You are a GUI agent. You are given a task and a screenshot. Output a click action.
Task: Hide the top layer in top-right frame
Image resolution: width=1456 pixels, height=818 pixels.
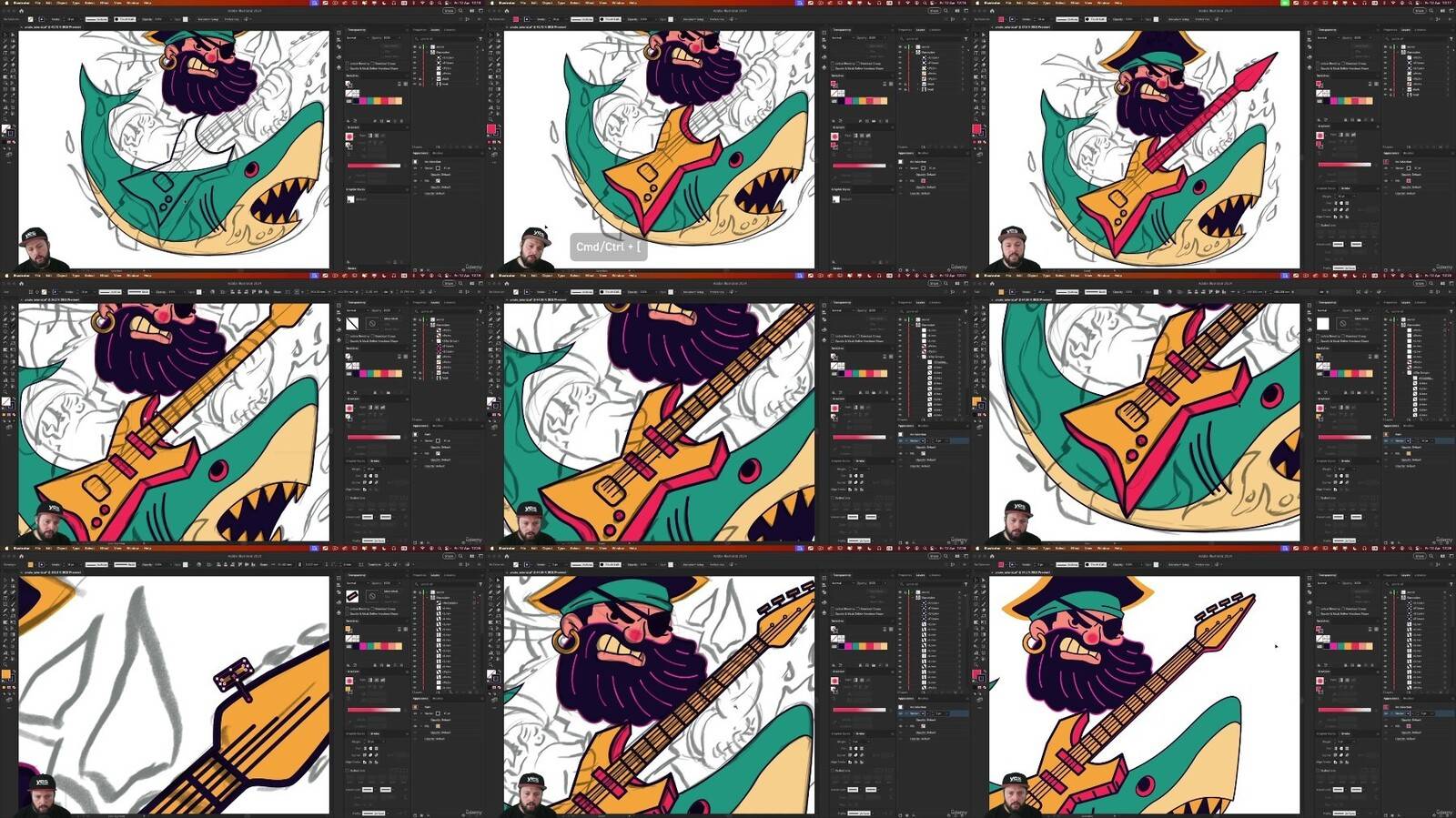pyautogui.click(x=1385, y=47)
